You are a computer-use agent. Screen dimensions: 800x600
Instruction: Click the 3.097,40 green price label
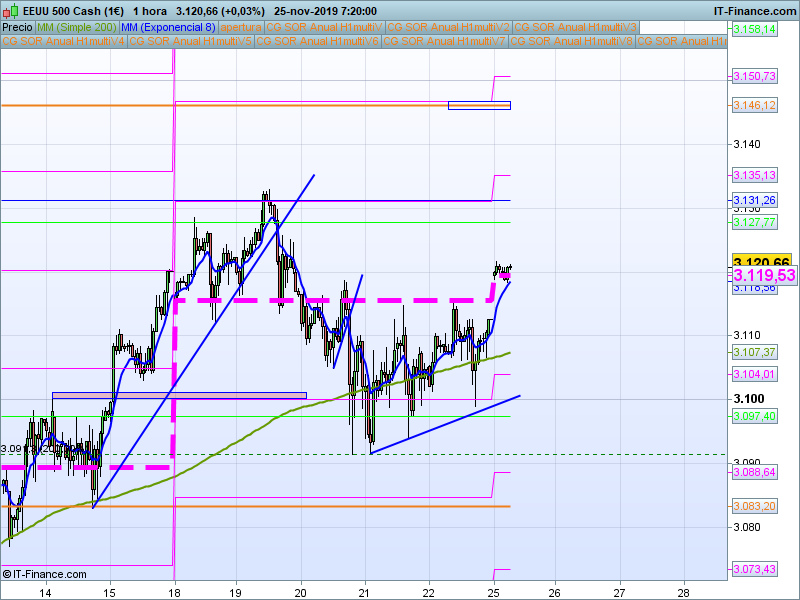[x=754, y=416]
